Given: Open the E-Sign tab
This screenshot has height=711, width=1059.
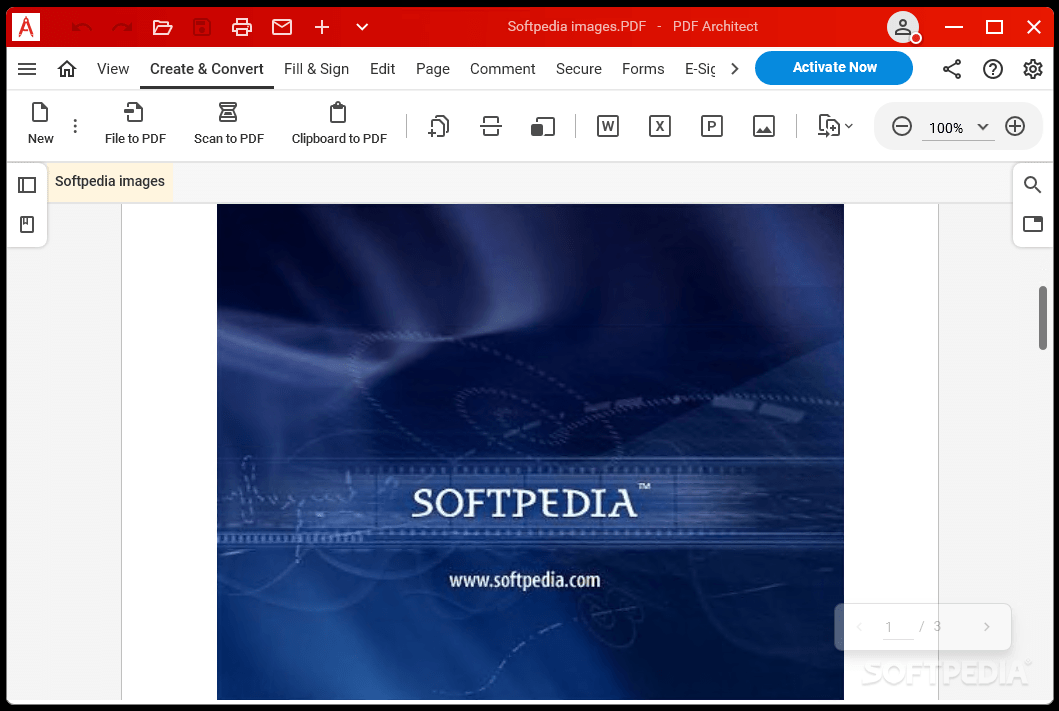Looking at the screenshot, I should [700, 69].
